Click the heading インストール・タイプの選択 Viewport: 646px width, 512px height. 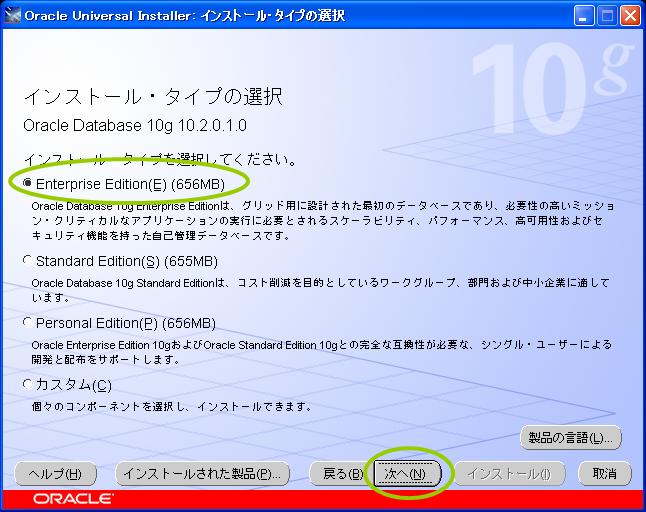(153, 96)
